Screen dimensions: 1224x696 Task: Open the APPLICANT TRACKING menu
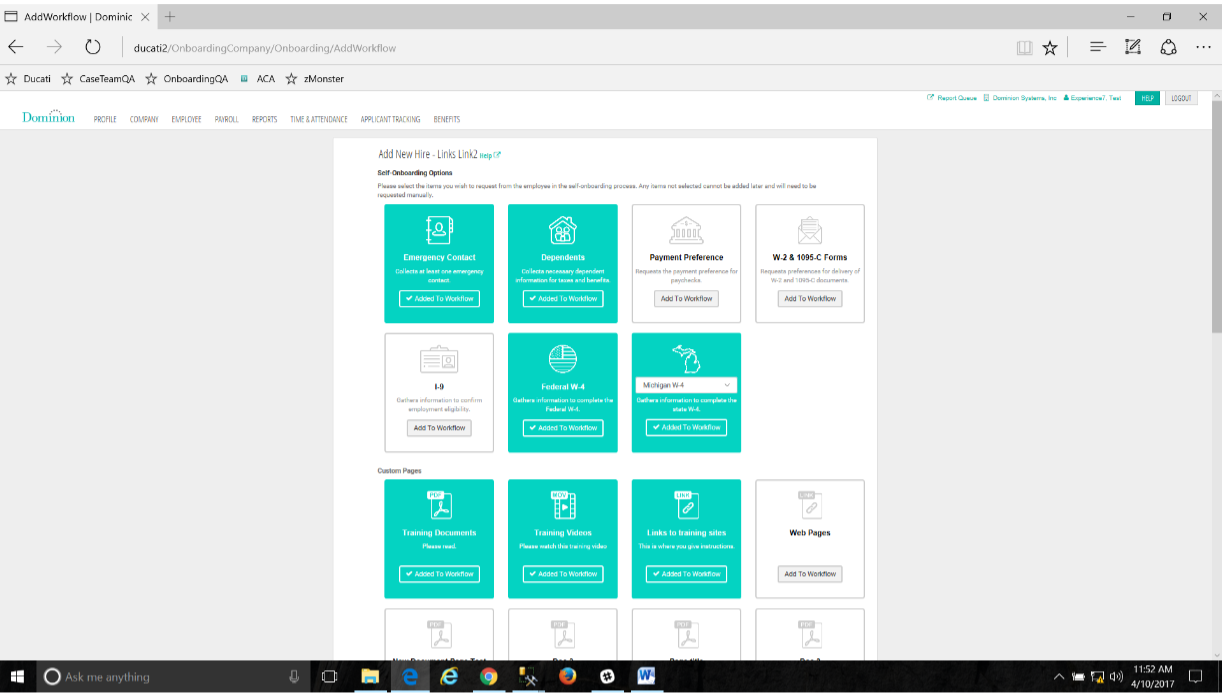[391, 120]
